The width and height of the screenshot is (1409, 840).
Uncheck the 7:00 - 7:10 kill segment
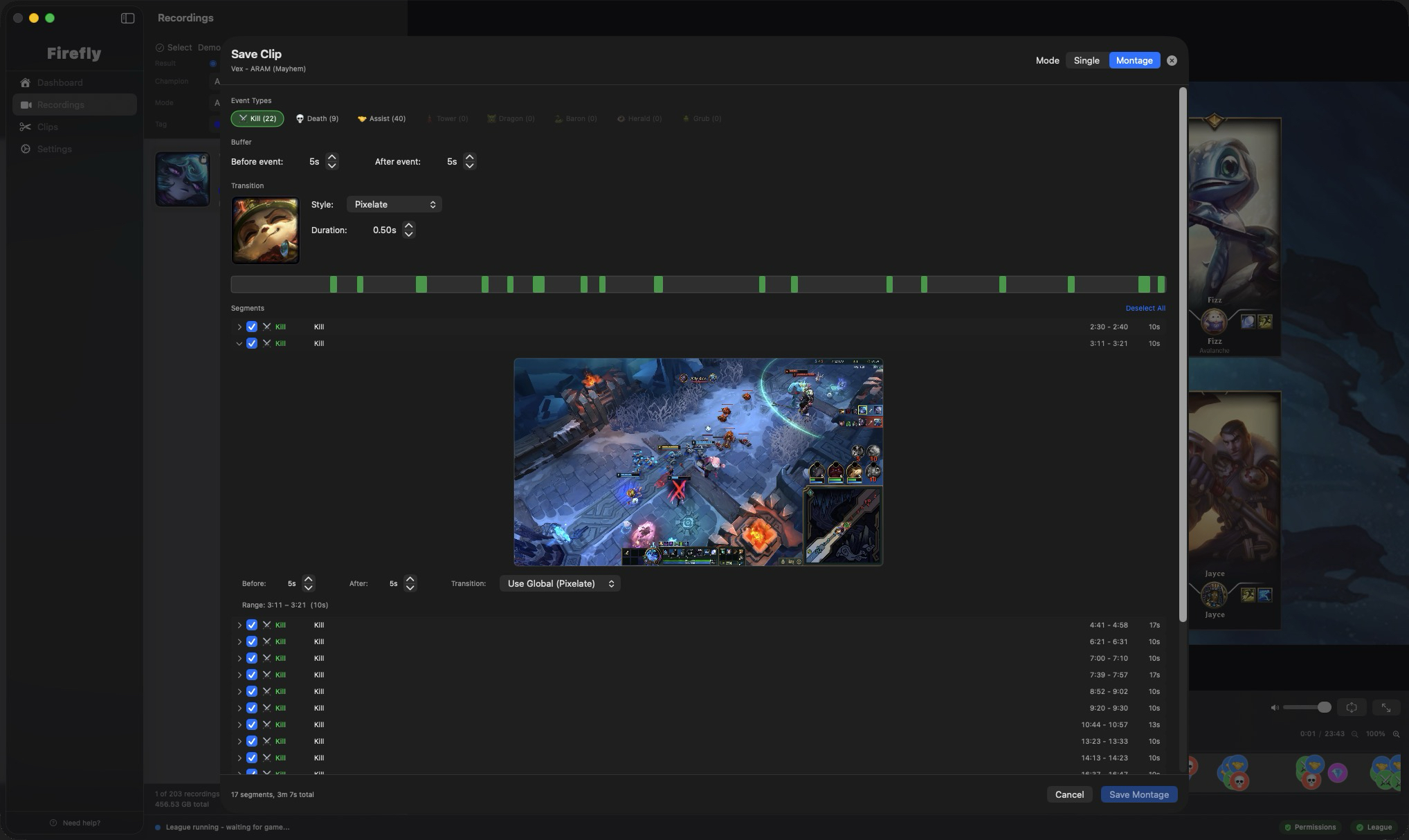(x=252, y=658)
